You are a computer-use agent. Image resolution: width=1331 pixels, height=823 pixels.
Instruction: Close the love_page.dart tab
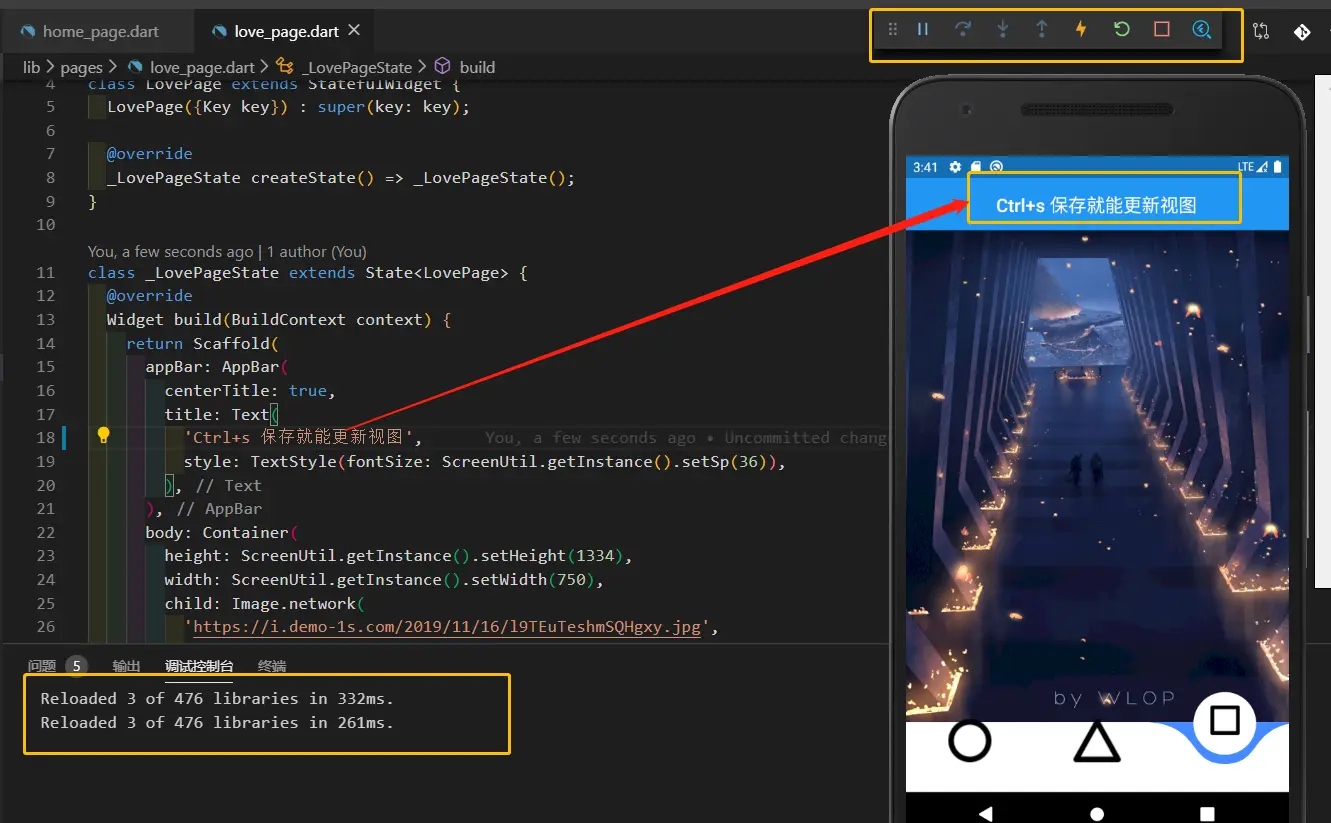354,31
